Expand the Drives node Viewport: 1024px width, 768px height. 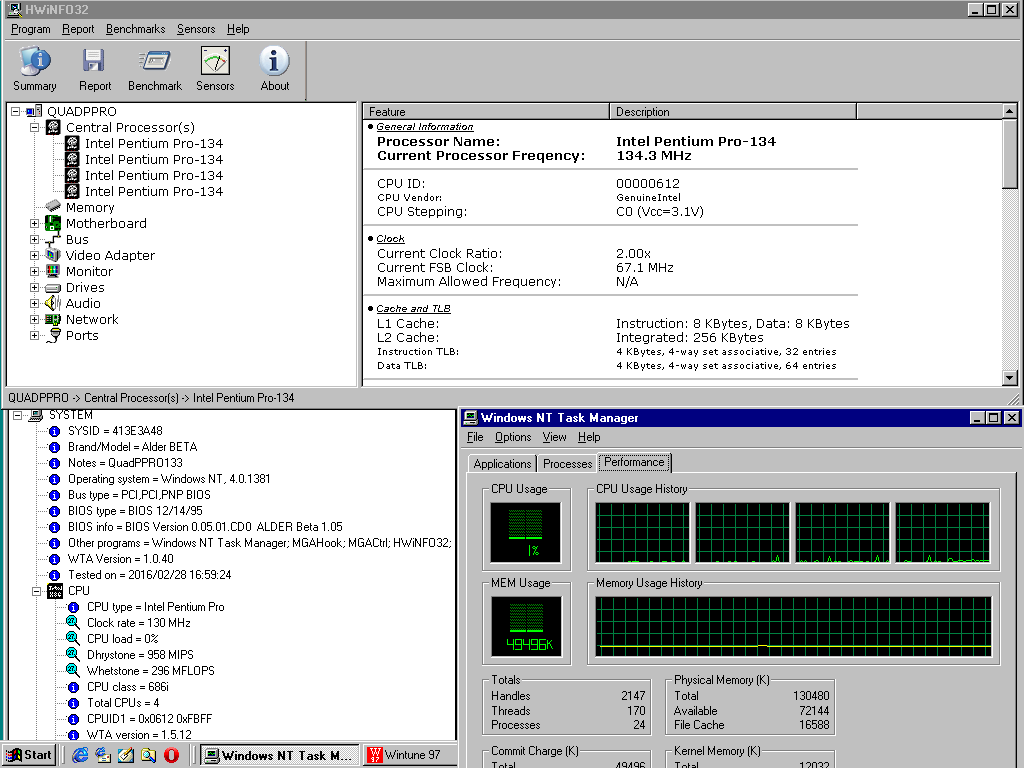tap(35, 287)
